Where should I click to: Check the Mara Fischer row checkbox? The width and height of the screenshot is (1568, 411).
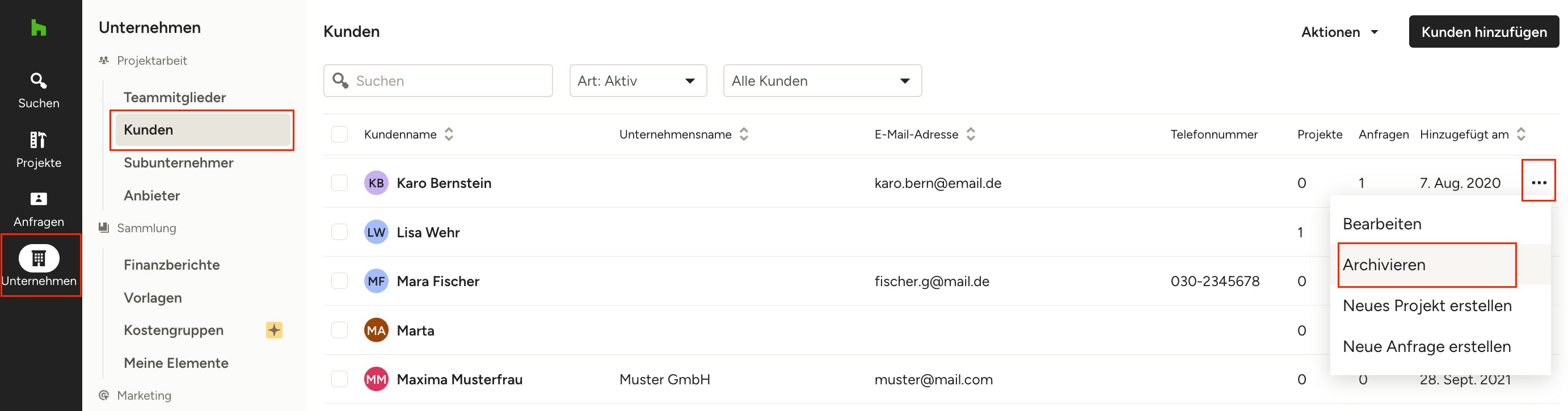339,280
